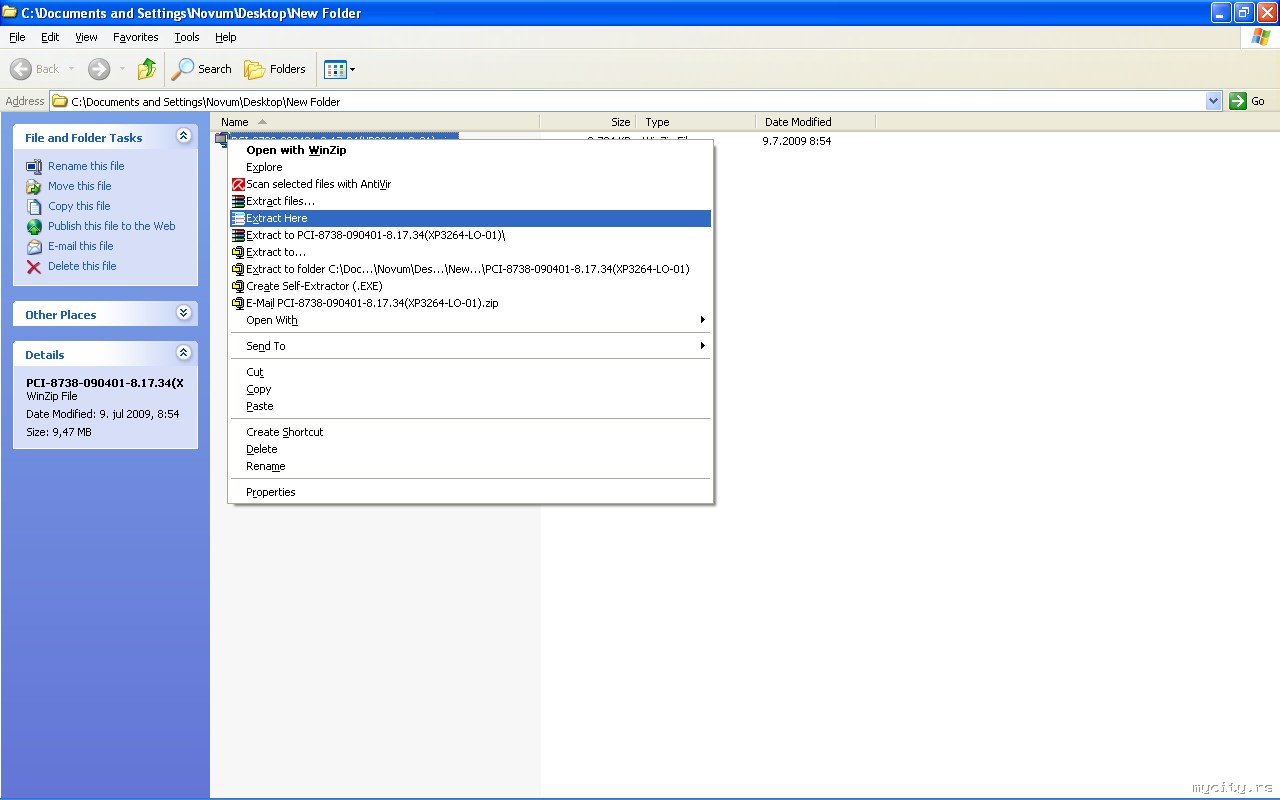Extract to PCI-8738-090401-8.17.34(XP3264-LO-01)\ folder

pos(470,235)
